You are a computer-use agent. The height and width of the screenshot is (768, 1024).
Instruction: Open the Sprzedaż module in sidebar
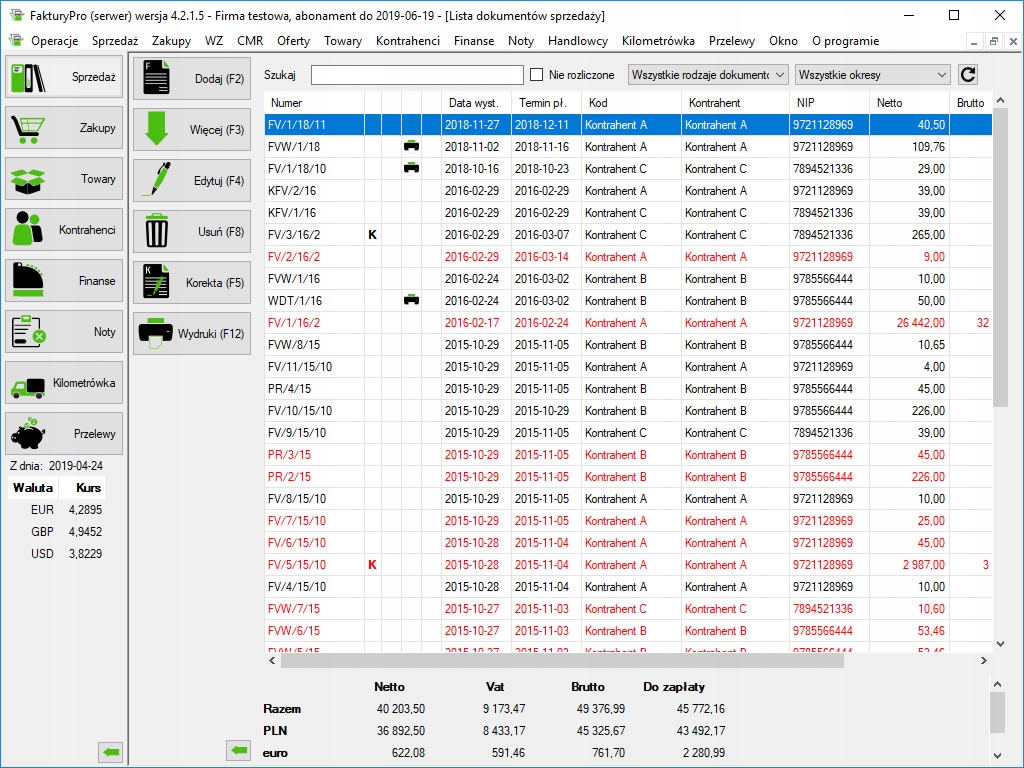[x=64, y=77]
